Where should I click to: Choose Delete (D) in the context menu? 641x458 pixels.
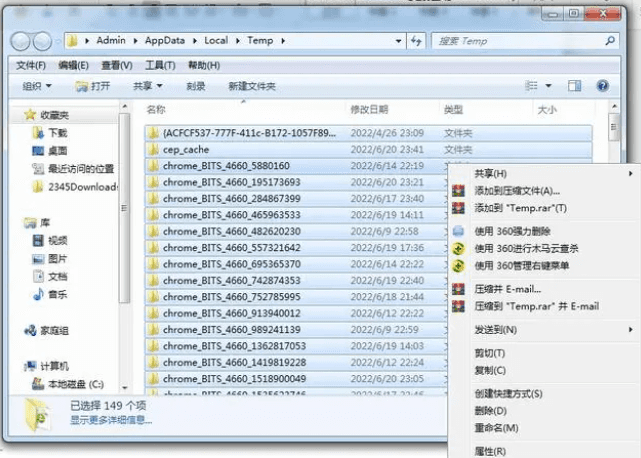click(x=490, y=411)
